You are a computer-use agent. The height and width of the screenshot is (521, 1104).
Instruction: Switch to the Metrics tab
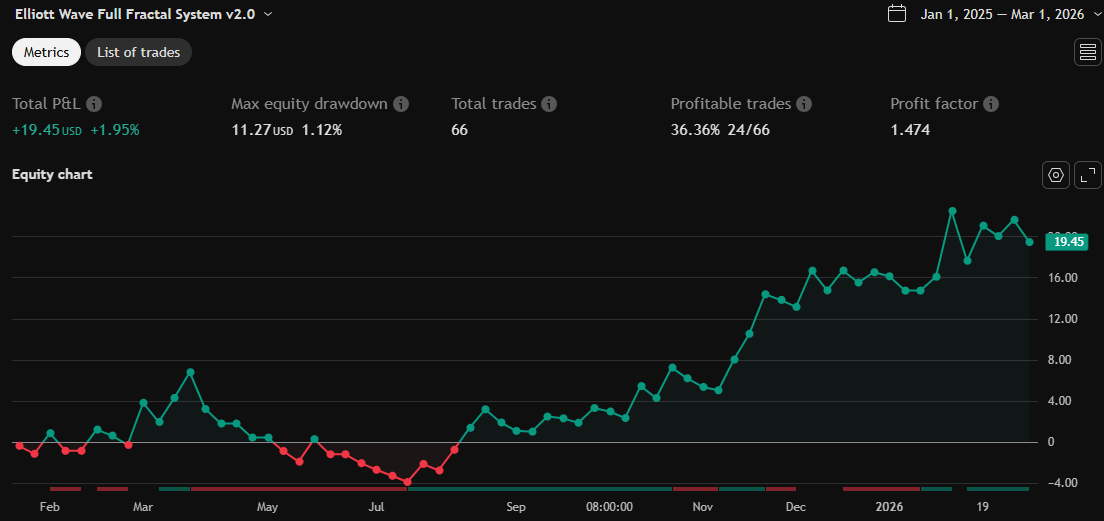click(x=47, y=52)
